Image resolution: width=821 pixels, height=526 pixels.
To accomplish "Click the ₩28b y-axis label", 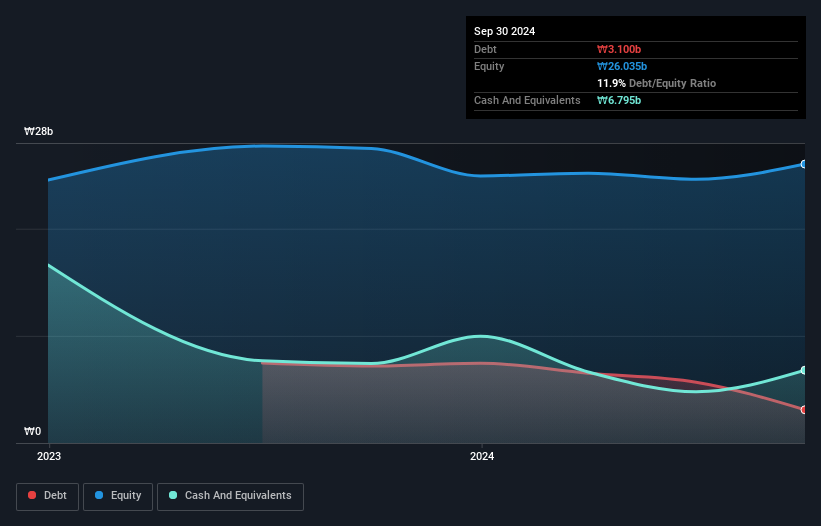I will 38,131.
